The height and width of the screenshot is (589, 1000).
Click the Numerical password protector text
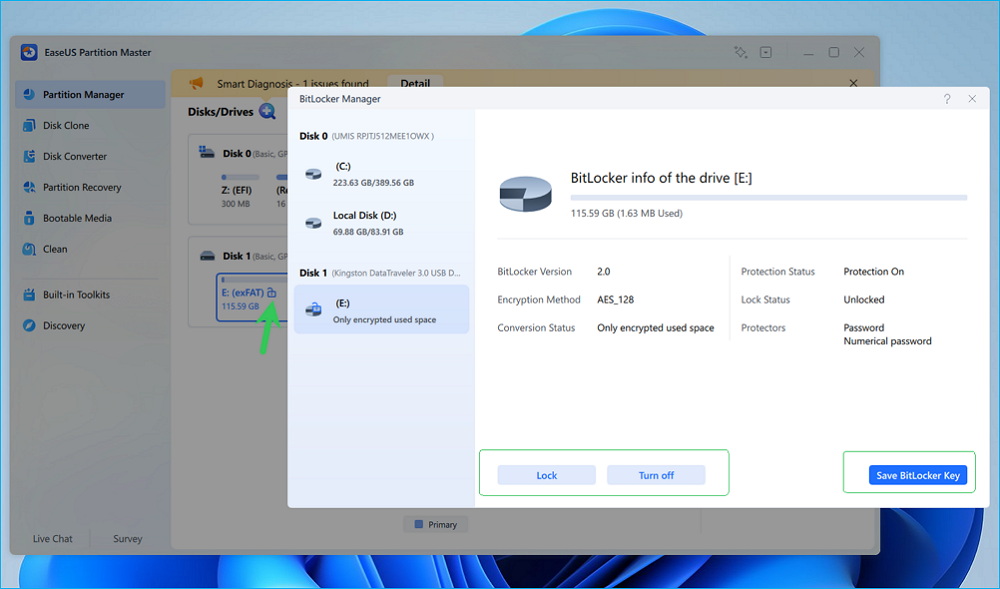pos(887,341)
